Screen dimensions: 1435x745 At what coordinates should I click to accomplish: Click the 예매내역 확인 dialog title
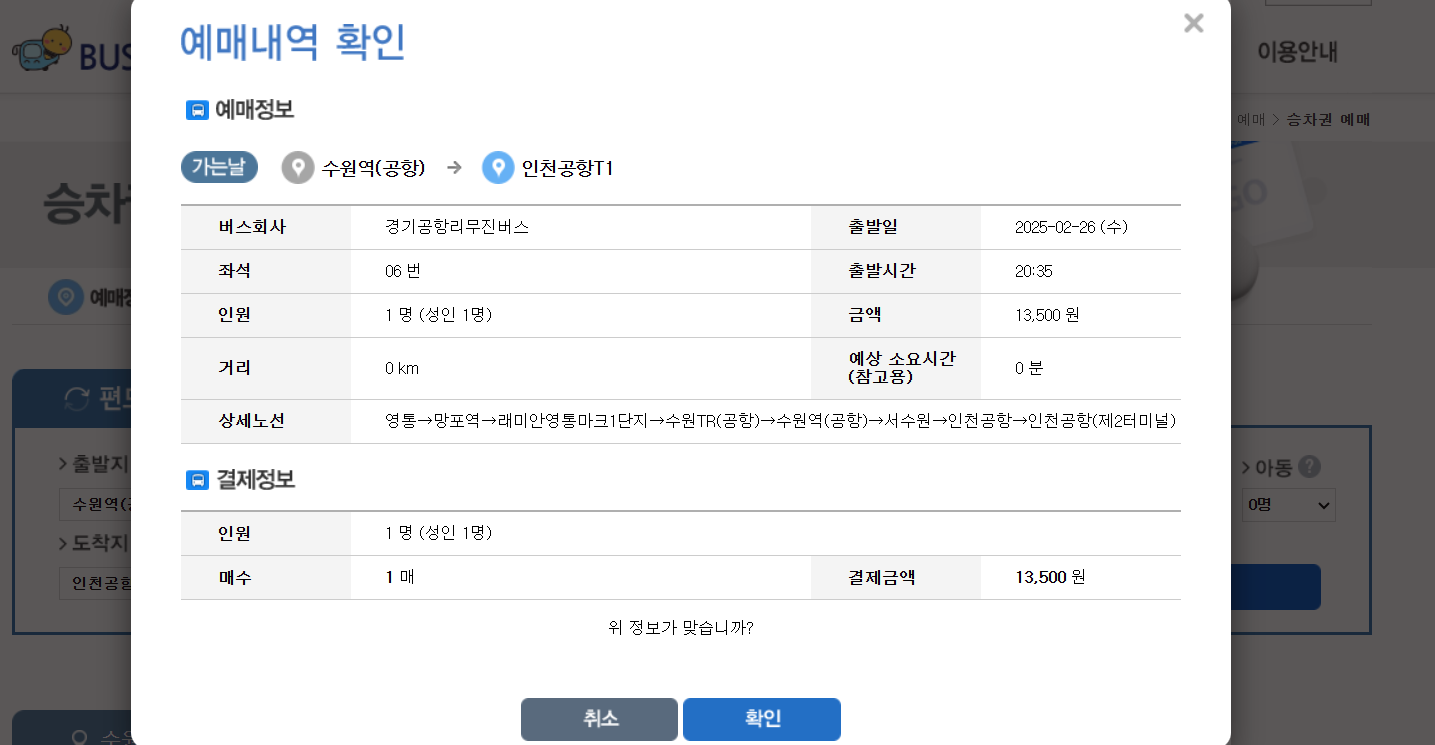click(x=293, y=42)
